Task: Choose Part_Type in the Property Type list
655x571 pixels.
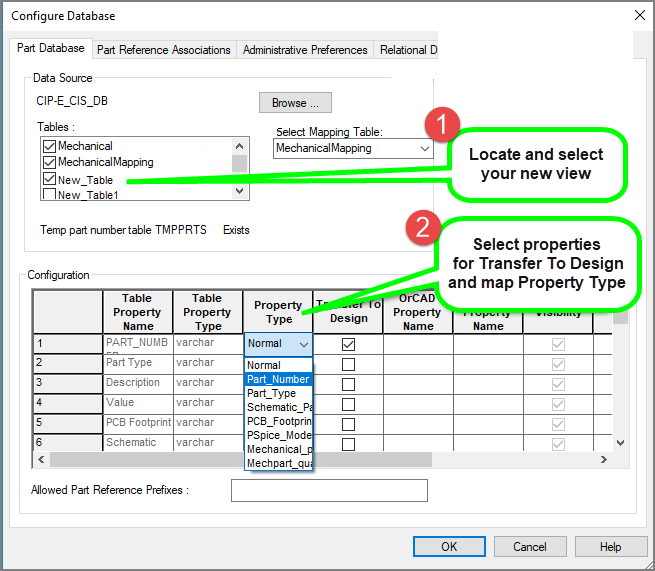Action: tap(278, 393)
